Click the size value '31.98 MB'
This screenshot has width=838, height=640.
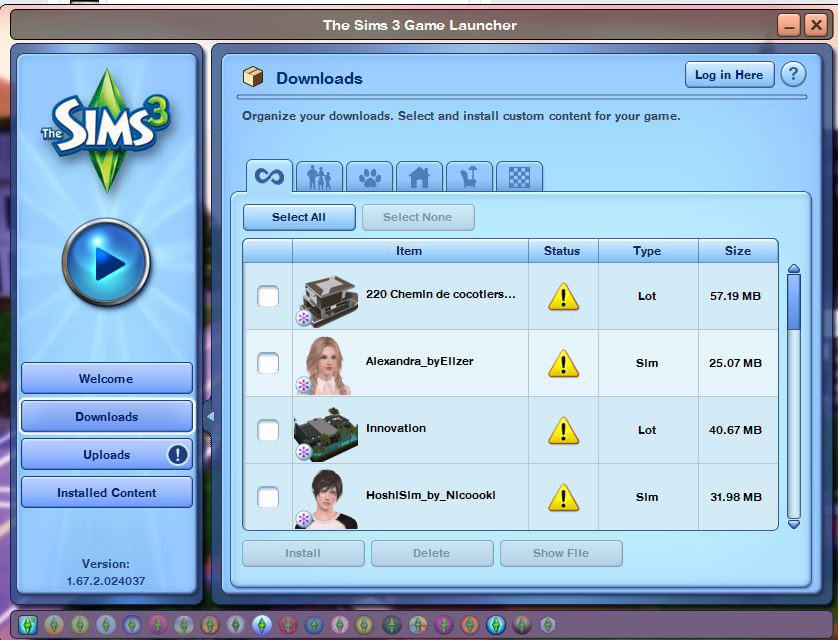coord(735,497)
